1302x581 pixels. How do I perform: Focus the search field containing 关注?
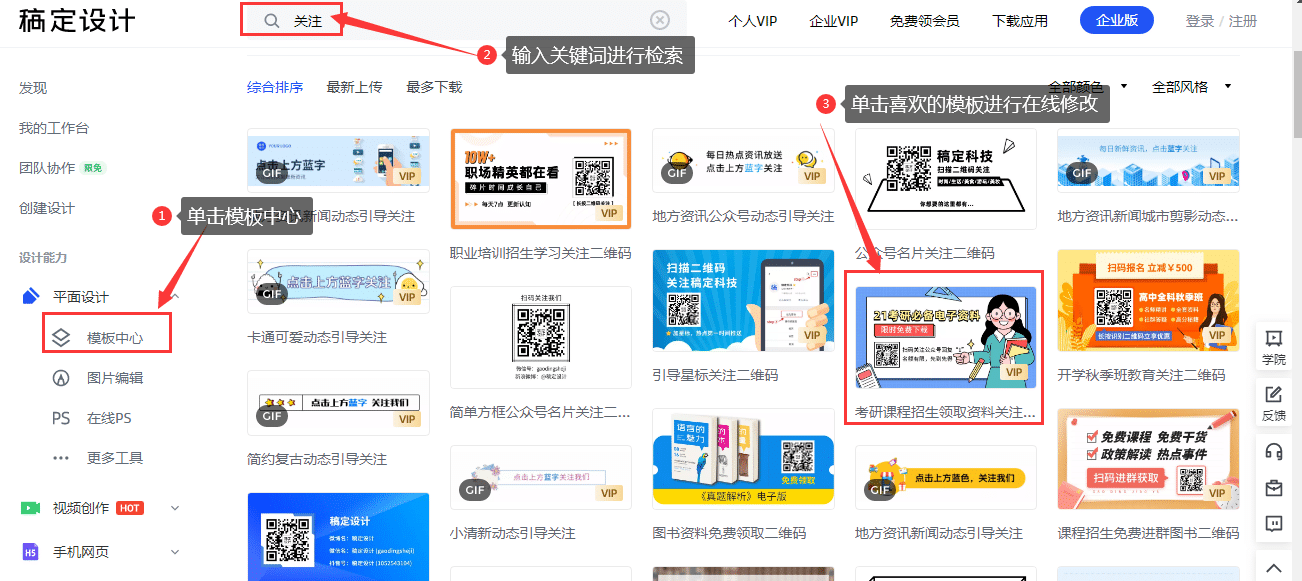pos(463,20)
